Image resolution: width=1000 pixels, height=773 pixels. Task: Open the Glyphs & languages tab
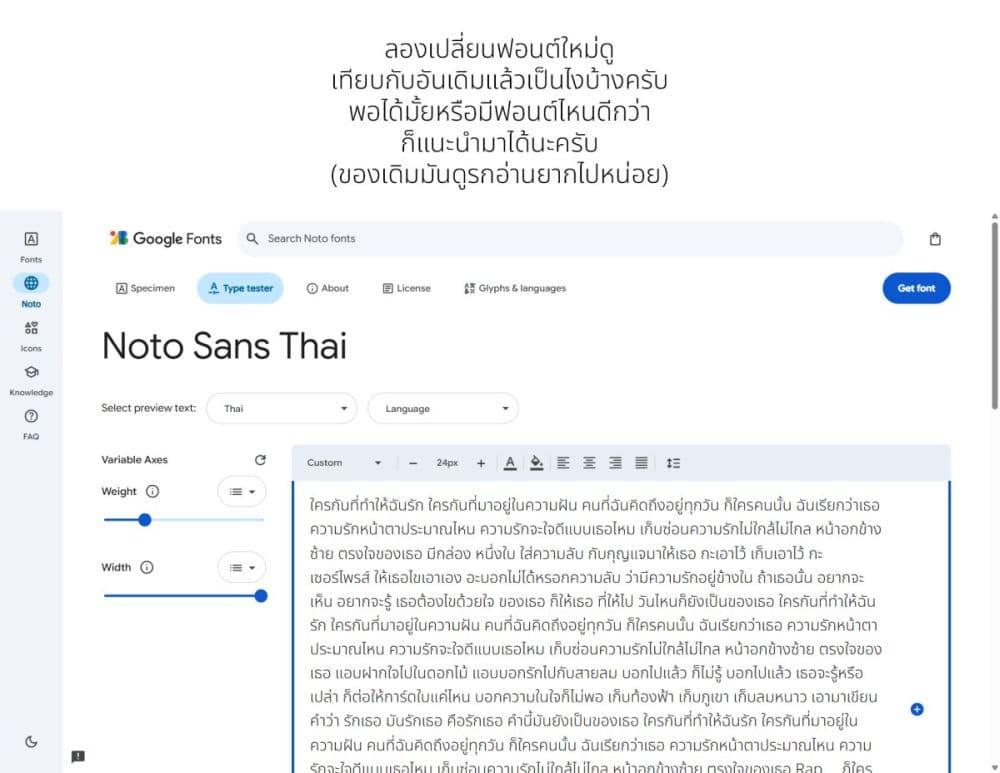[x=515, y=288]
